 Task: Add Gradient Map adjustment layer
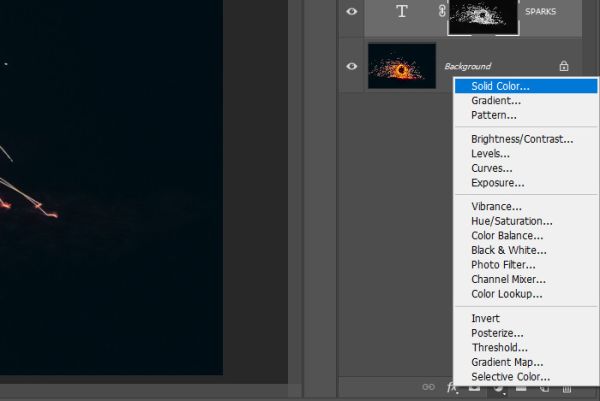(526, 362)
